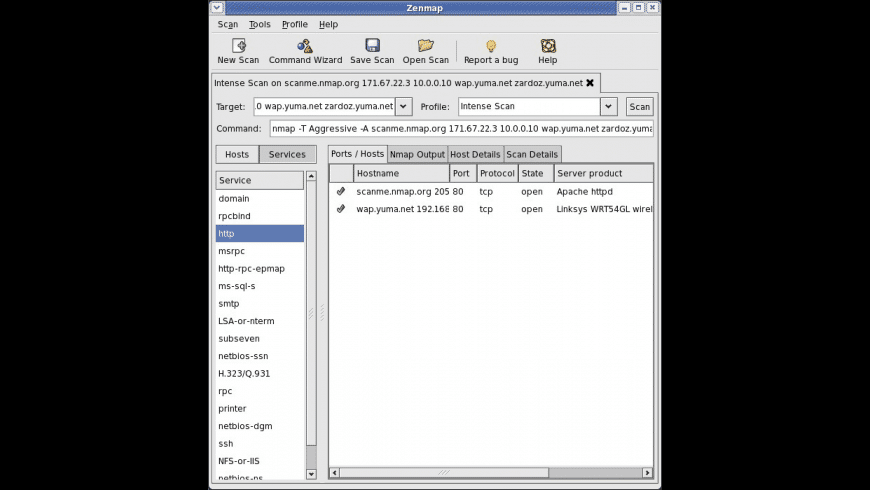Screen dimensions: 870x490
Task: Click the wap.yuma.net hostname cell
Action: [402, 209]
